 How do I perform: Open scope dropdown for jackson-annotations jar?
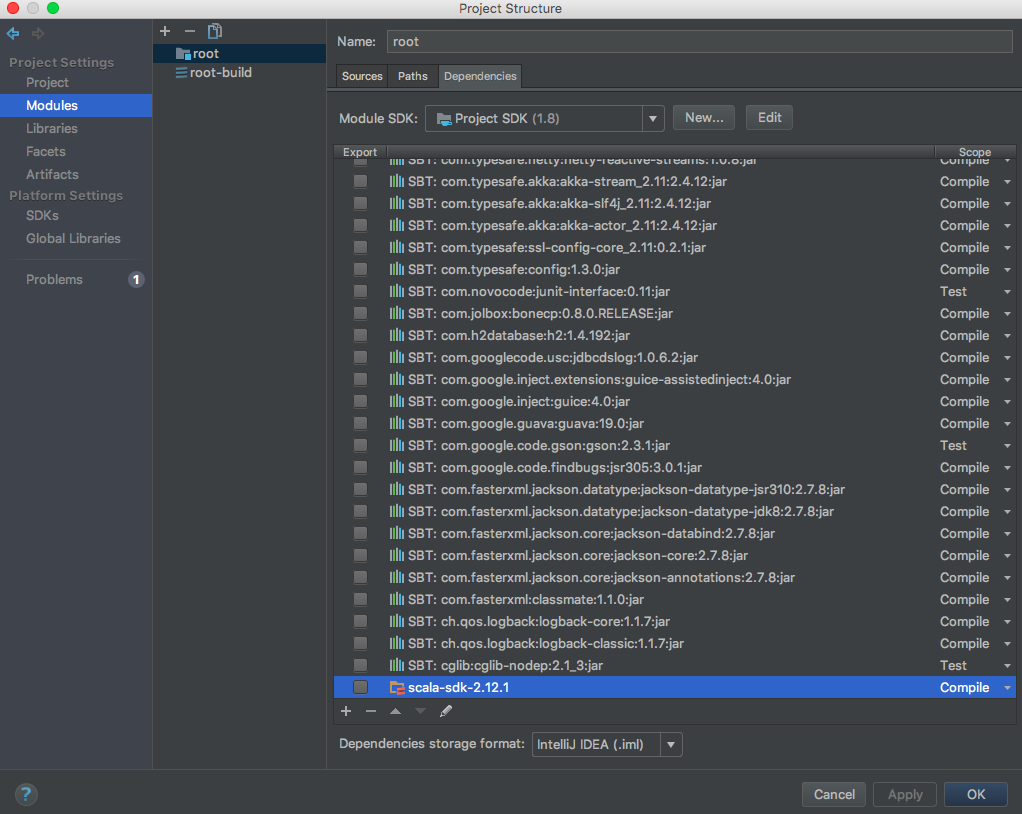coord(1007,577)
